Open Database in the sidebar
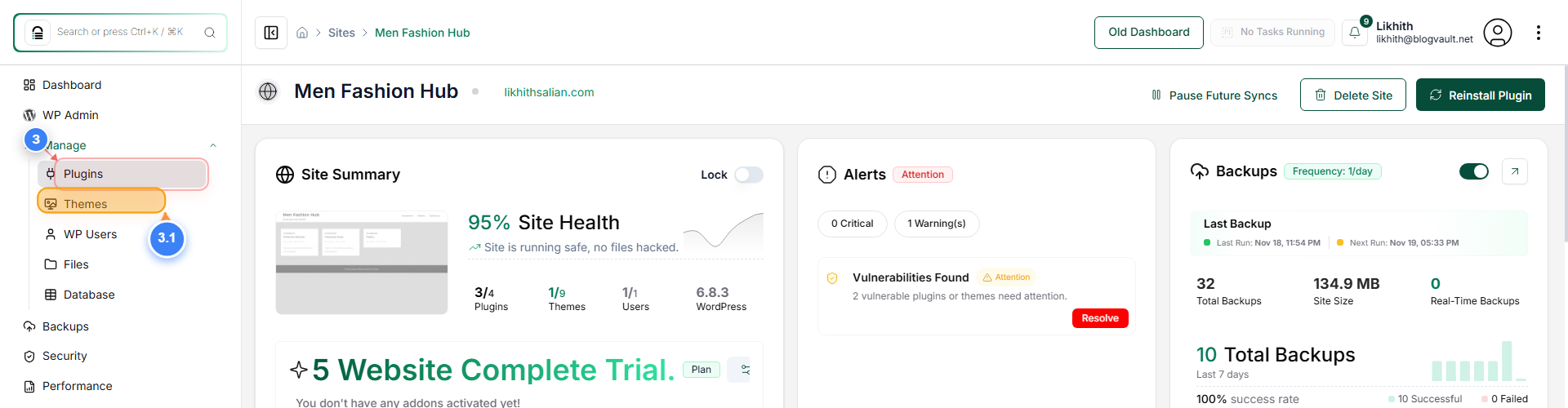 pyautogui.click(x=79, y=295)
